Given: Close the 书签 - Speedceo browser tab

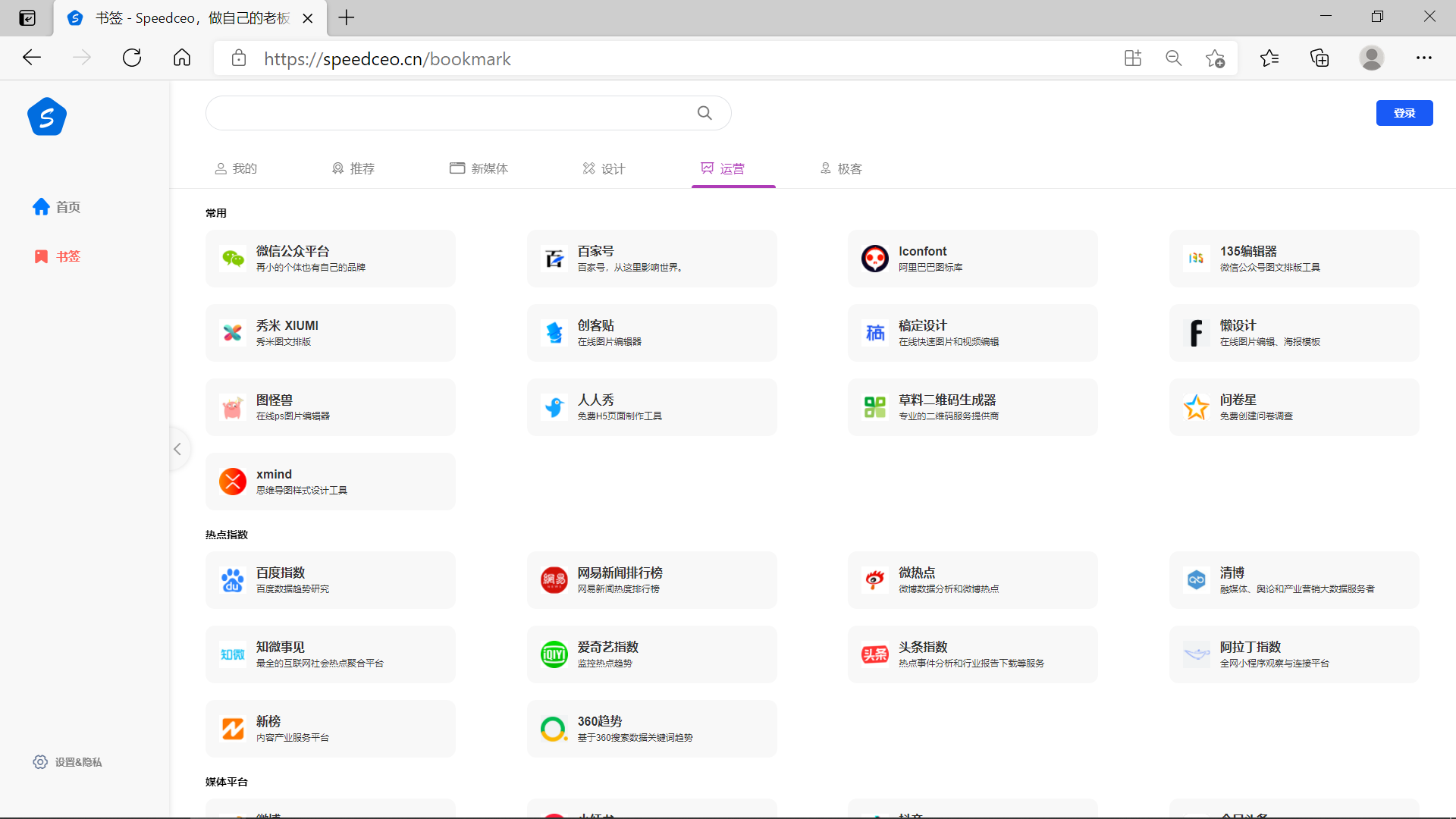Looking at the screenshot, I should (308, 18).
